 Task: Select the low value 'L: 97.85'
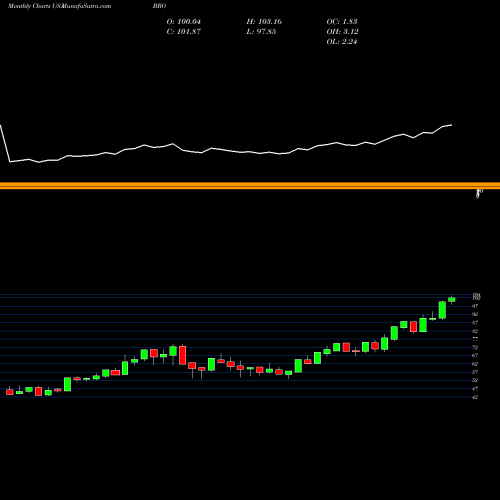click(261, 32)
